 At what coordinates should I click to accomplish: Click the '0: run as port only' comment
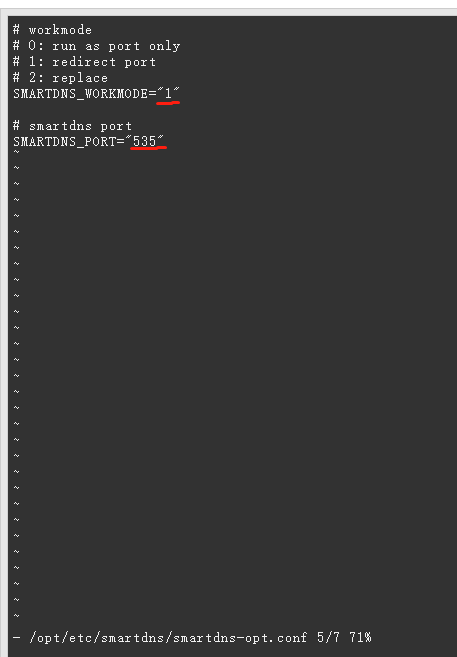[x=104, y=46]
